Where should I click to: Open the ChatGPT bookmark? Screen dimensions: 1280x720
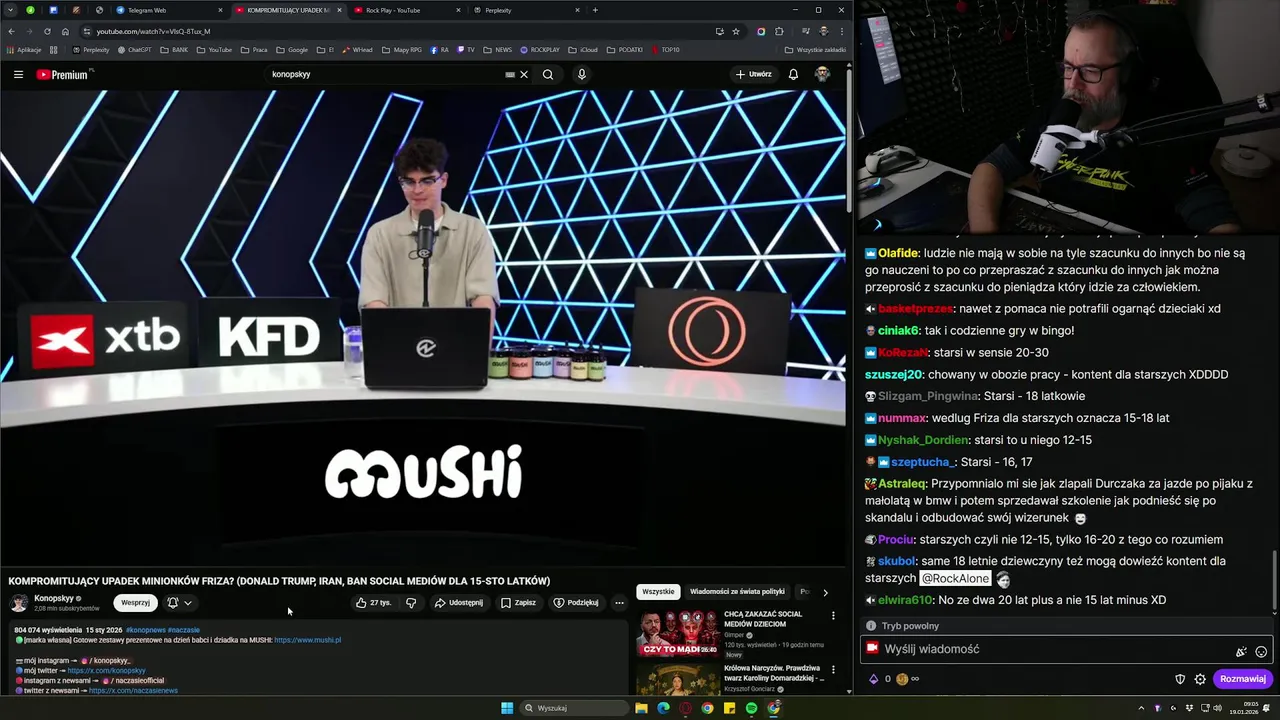point(134,49)
